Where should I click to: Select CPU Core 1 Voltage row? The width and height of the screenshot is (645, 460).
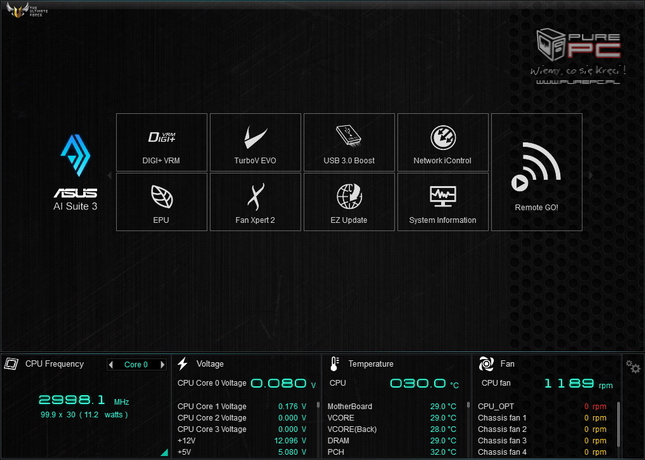242,407
